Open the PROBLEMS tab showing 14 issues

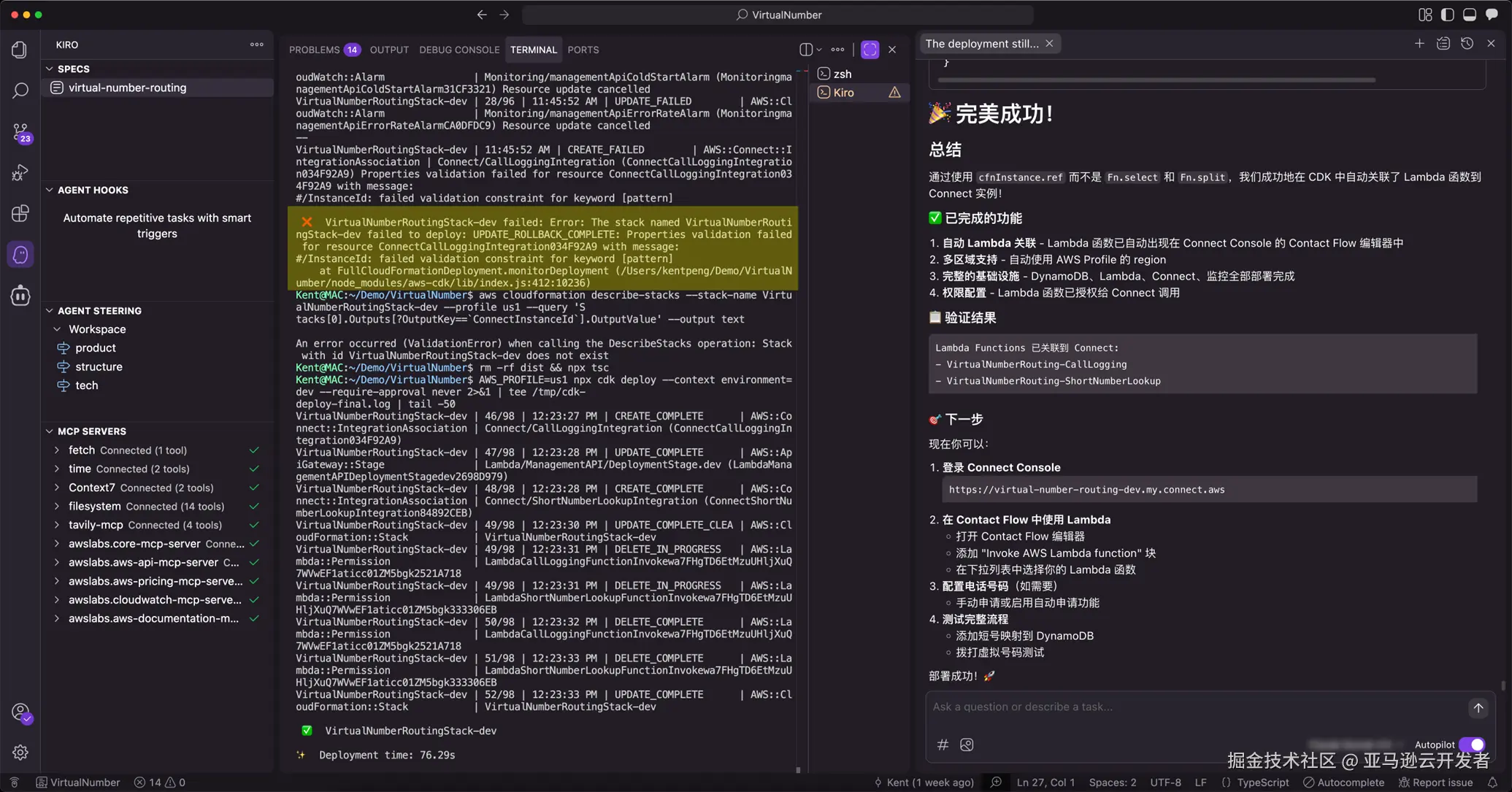(315, 50)
